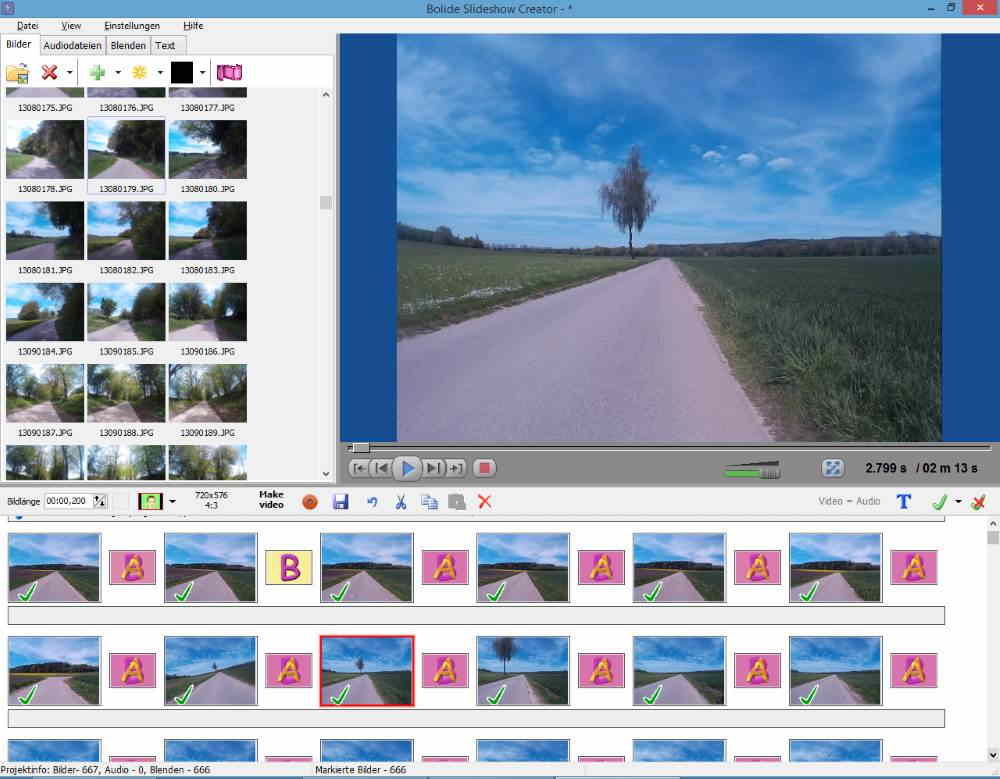Click the pink film-strip icon
The image size is (1000, 779).
pos(230,72)
